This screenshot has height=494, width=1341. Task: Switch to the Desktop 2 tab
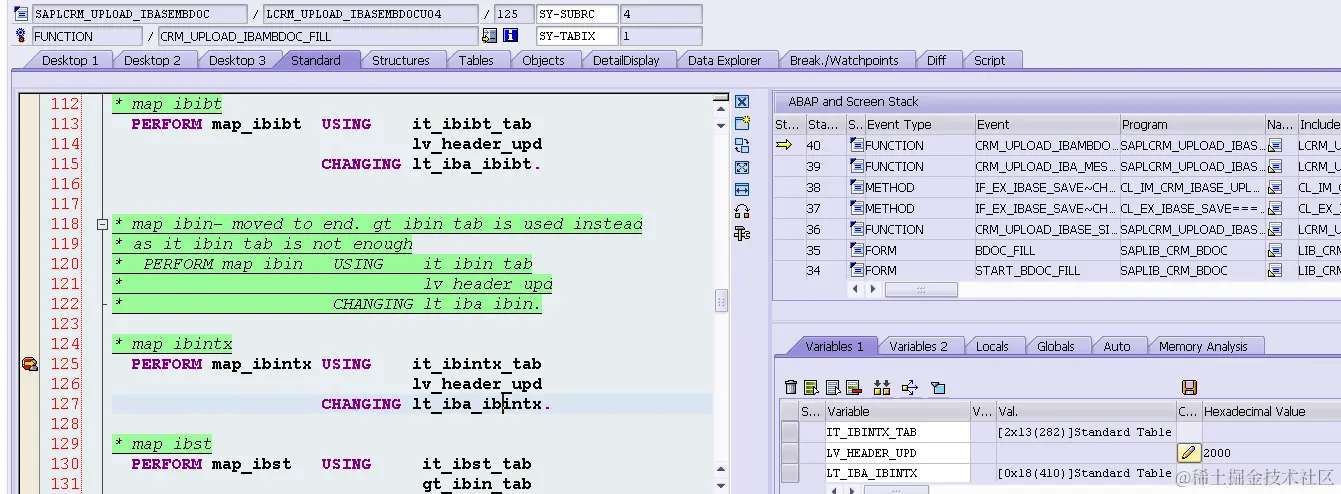click(x=153, y=61)
